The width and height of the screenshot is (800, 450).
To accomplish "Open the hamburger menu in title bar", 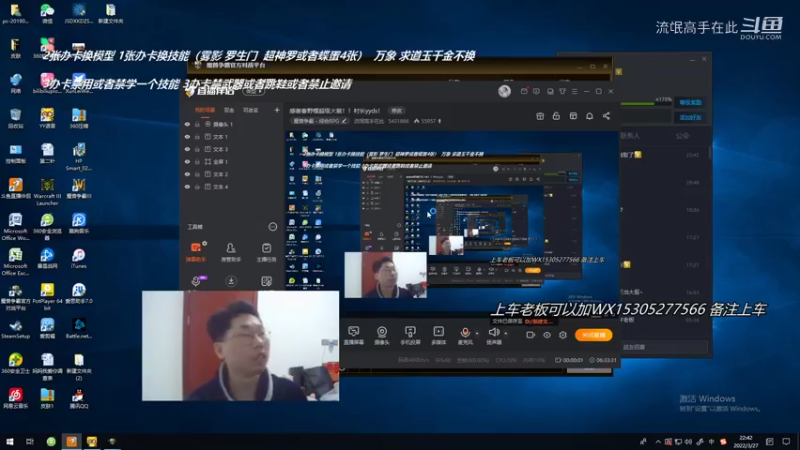I will coord(574,91).
